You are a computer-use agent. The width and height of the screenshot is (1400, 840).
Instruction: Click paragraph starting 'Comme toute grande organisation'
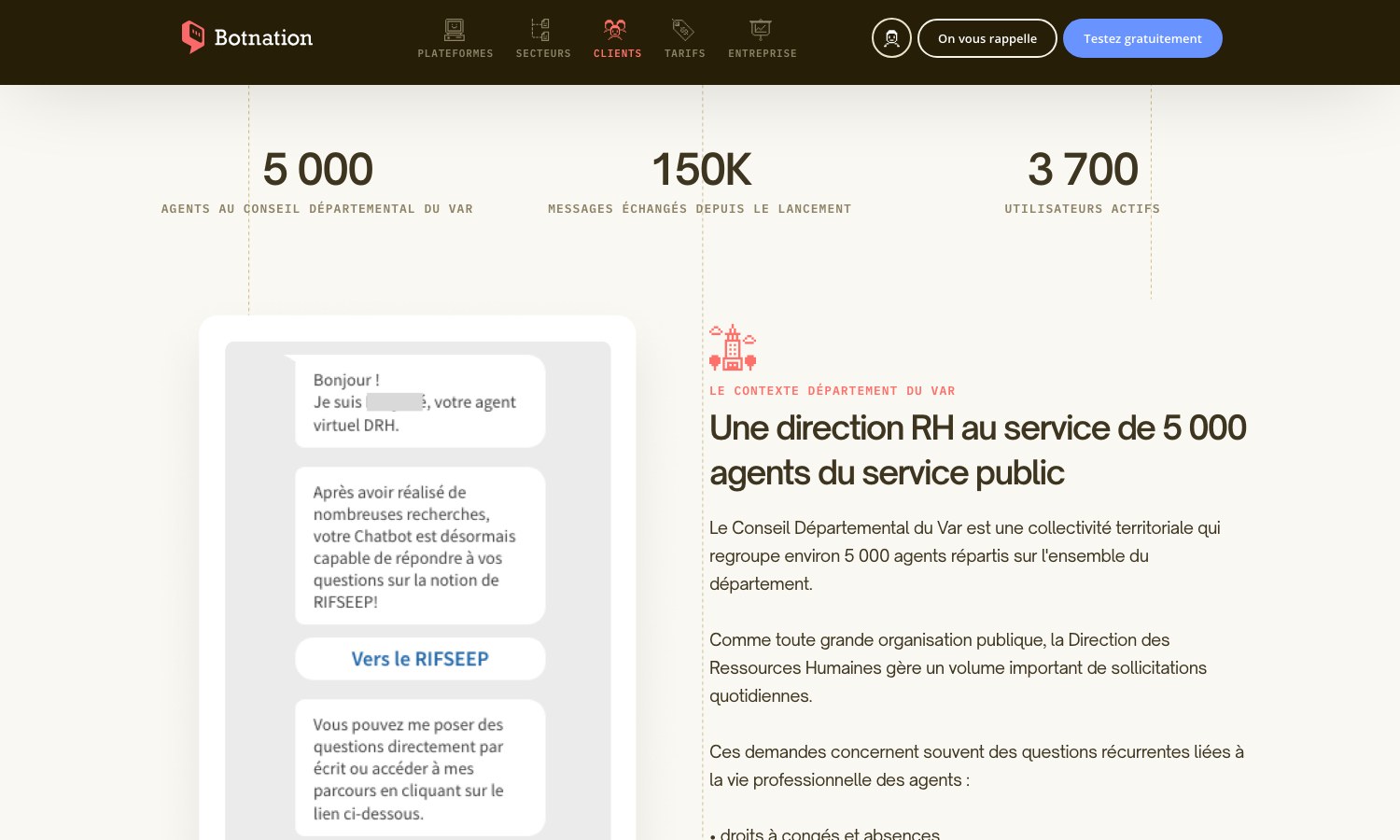tap(959, 667)
